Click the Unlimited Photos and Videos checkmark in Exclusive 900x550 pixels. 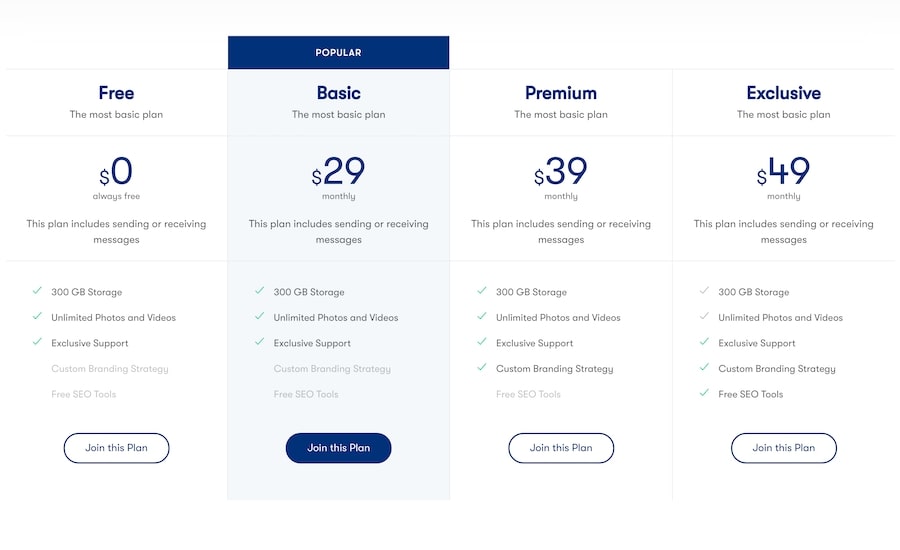click(x=704, y=317)
